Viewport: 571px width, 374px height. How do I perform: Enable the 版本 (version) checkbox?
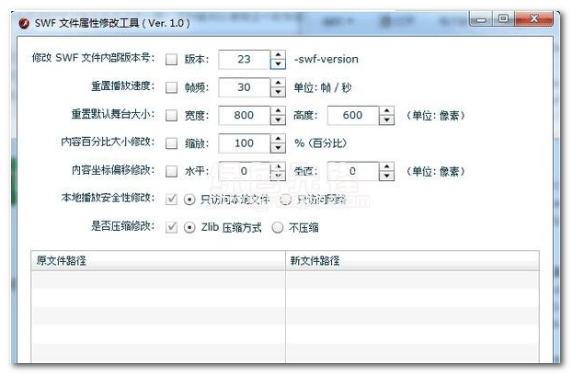pyautogui.click(x=171, y=59)
